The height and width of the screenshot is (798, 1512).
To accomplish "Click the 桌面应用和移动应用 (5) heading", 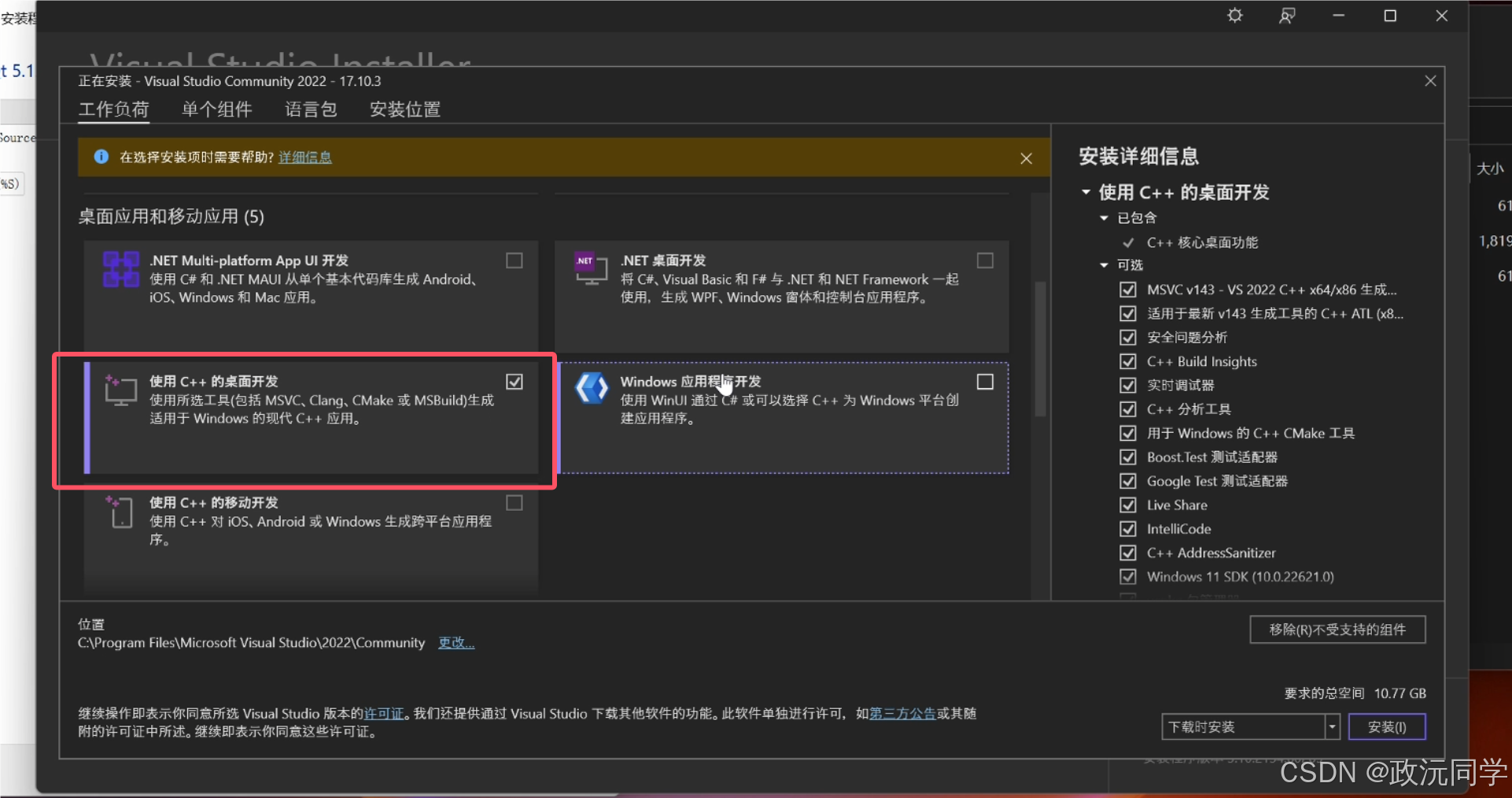I will point(171,216).
